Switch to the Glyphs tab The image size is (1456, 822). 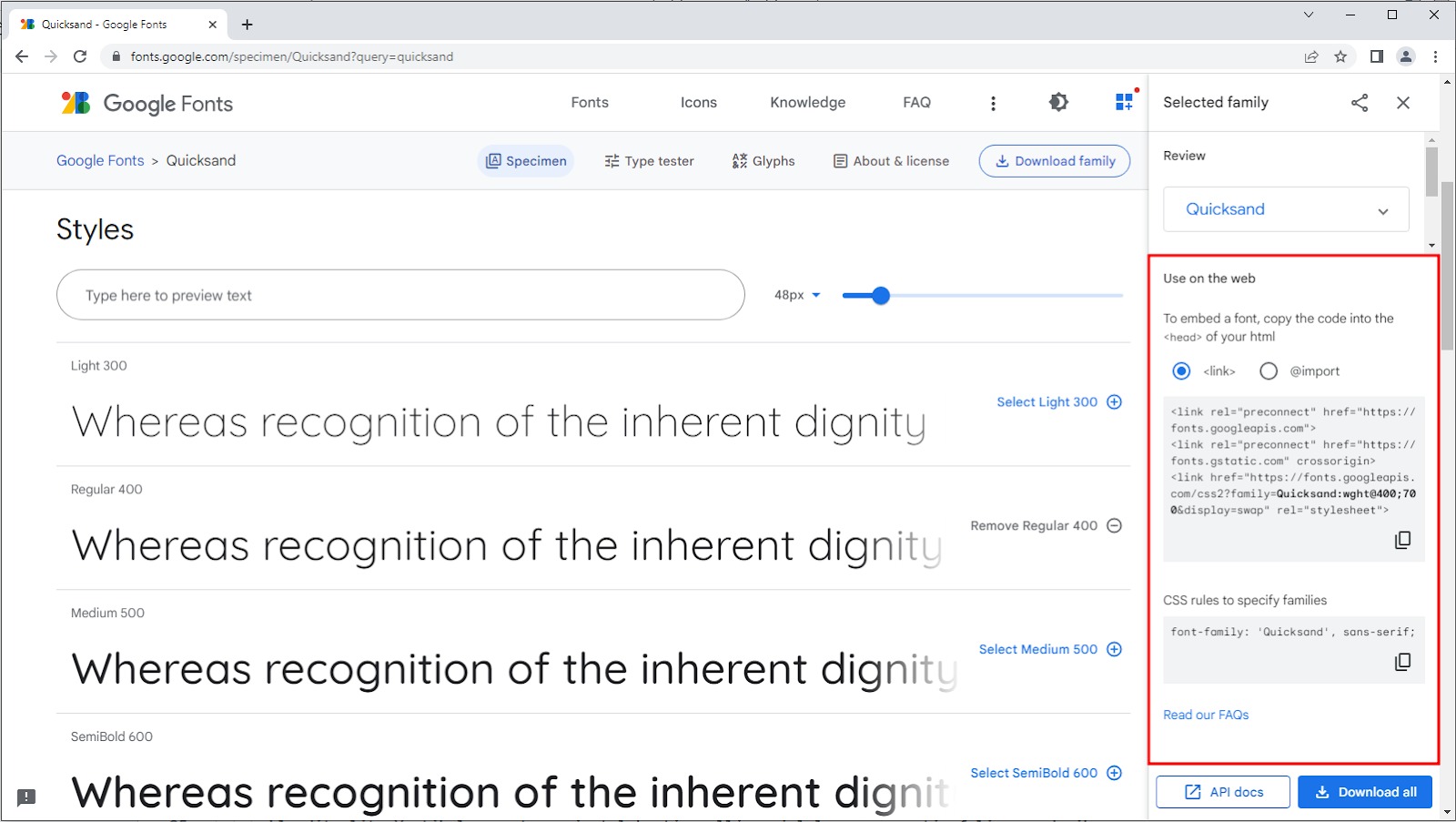(x=763, y=161)
